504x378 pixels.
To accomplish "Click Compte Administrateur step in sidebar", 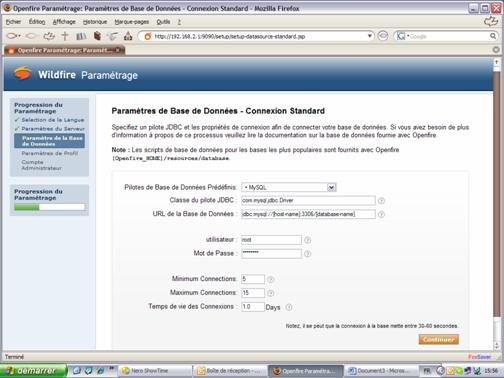I will coord(42,165).
